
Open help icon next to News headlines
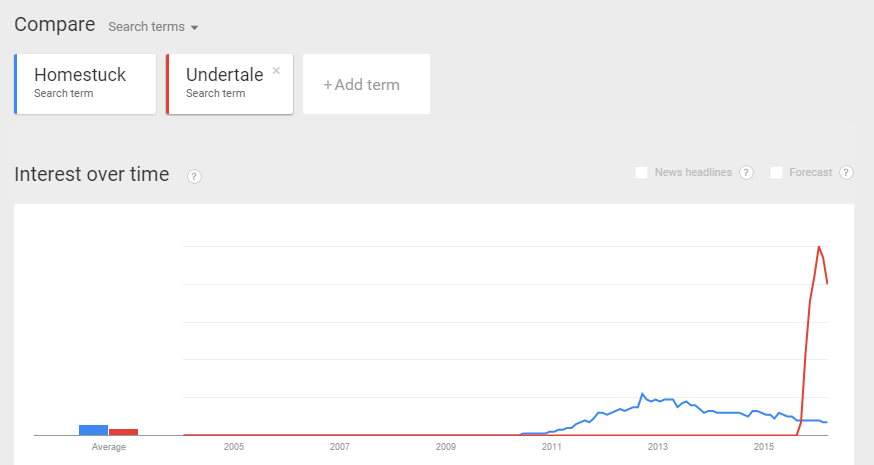pos(746,173)
